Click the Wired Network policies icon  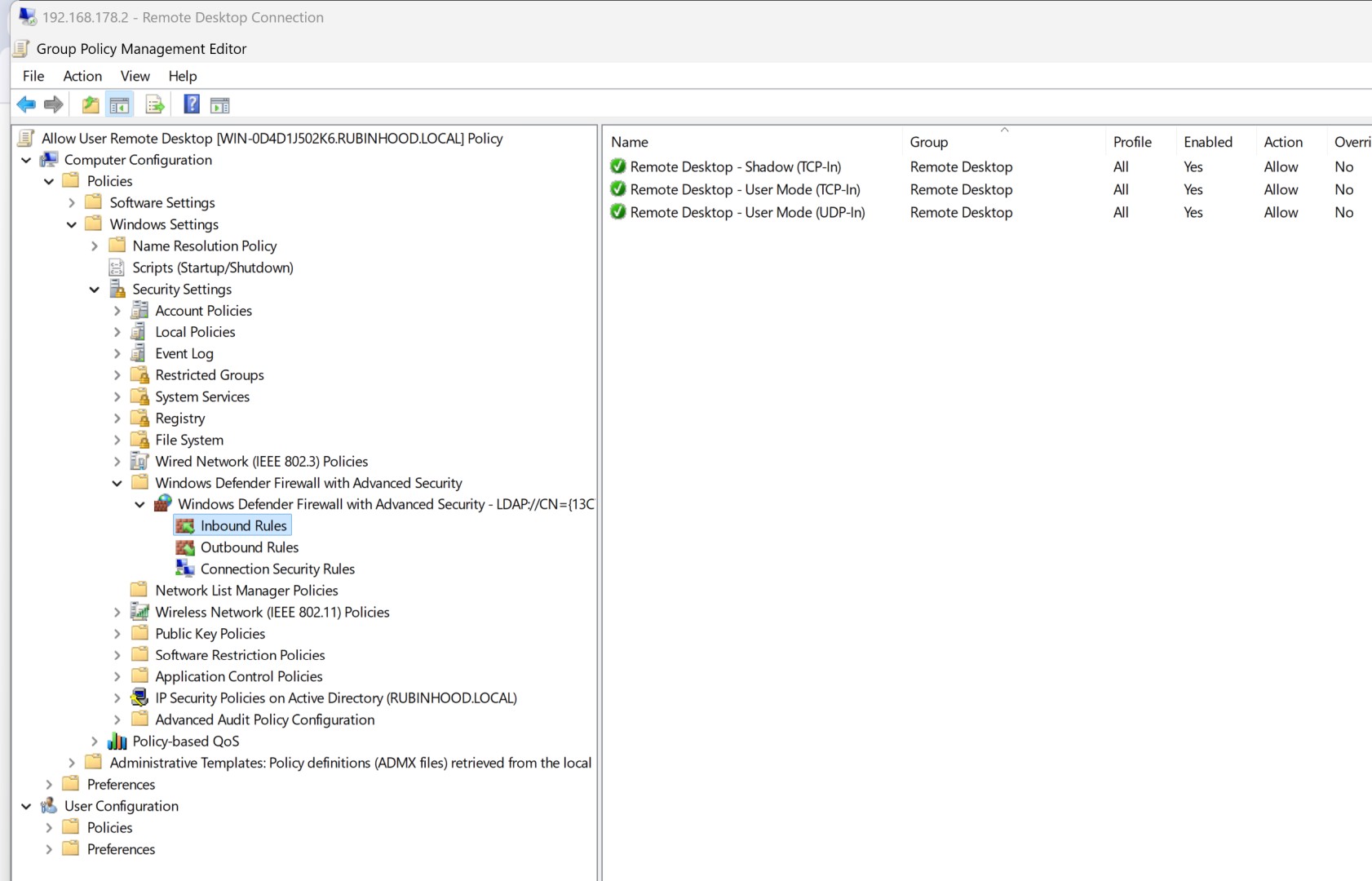point(140,462)
